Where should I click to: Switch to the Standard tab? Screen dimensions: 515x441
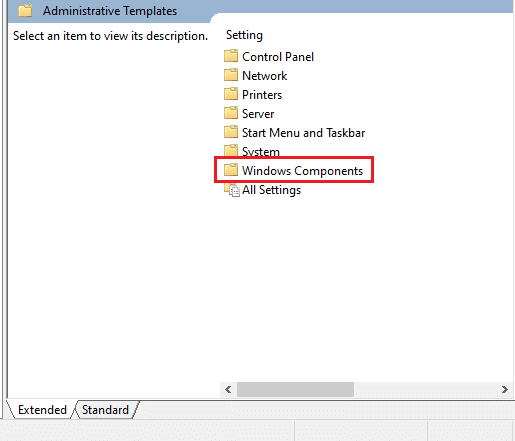point(105,410)
